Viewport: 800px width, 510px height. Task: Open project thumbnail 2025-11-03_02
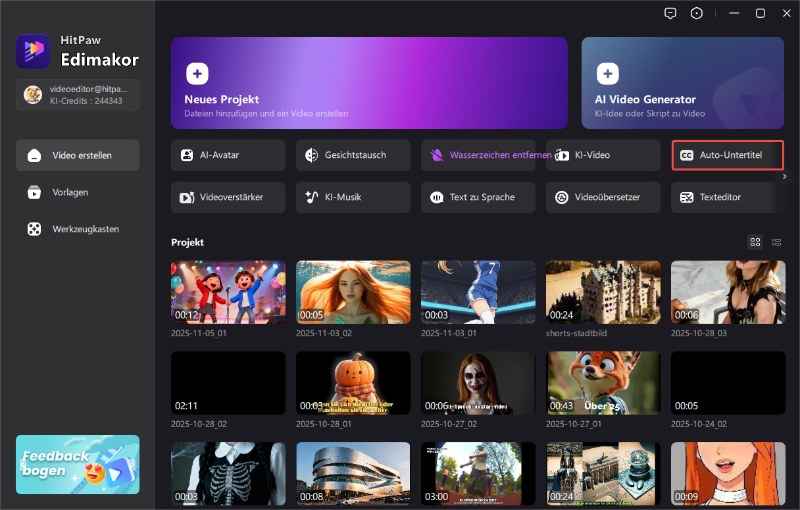(x=353, y=292)
